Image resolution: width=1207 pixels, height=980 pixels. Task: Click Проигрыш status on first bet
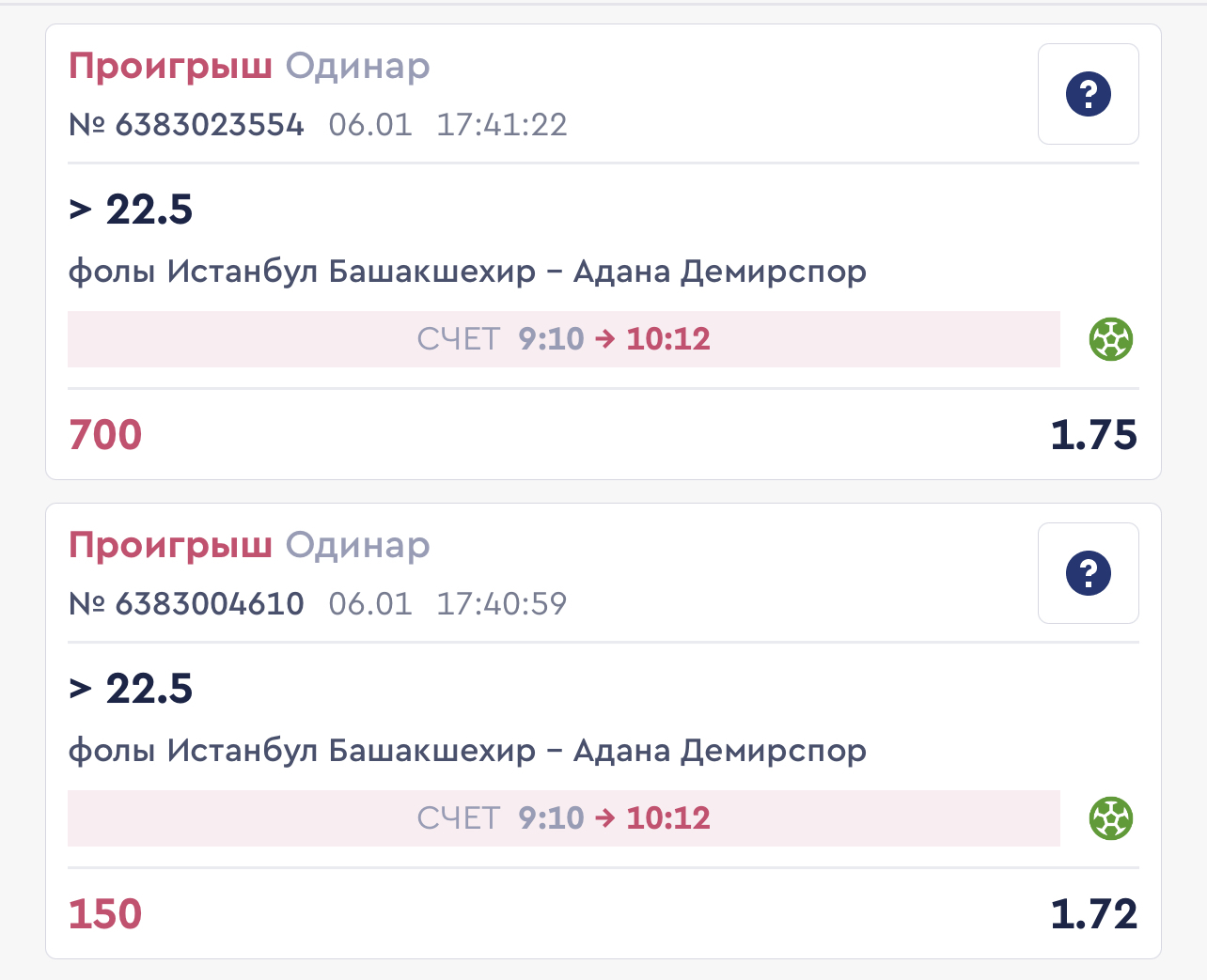coord(170,67)
